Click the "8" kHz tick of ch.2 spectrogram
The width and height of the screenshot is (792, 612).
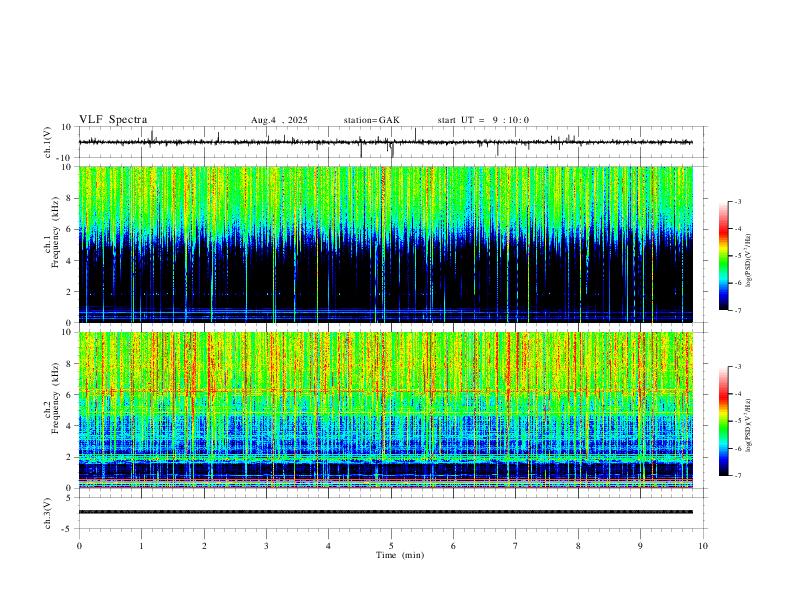[x=70, y=364]
